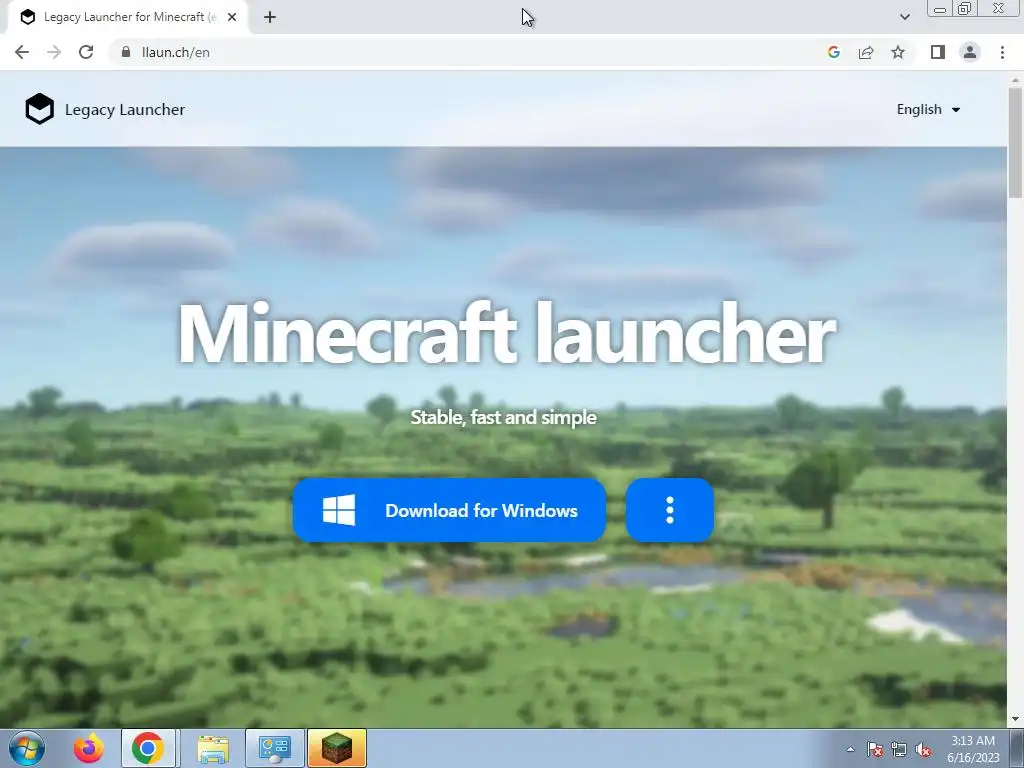Viewport: 1024px width, 768px height.
Task: Open the Chrome three-dot menu
Action: [x=1002, y=52]
